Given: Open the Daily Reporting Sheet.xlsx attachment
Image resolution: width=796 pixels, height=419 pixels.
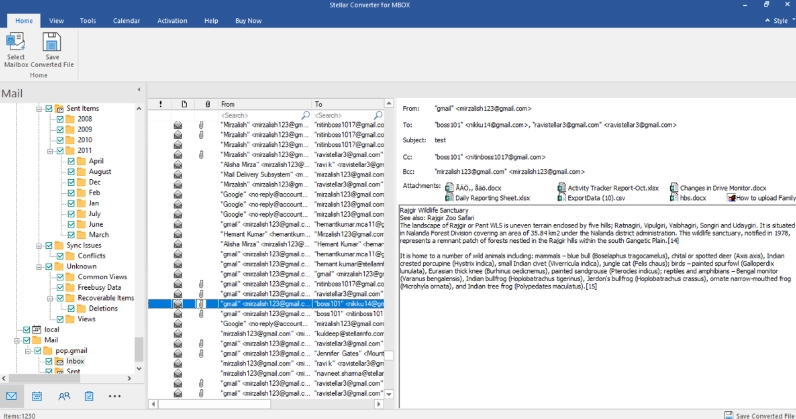Looking at the screenshot, I should 487,198.
